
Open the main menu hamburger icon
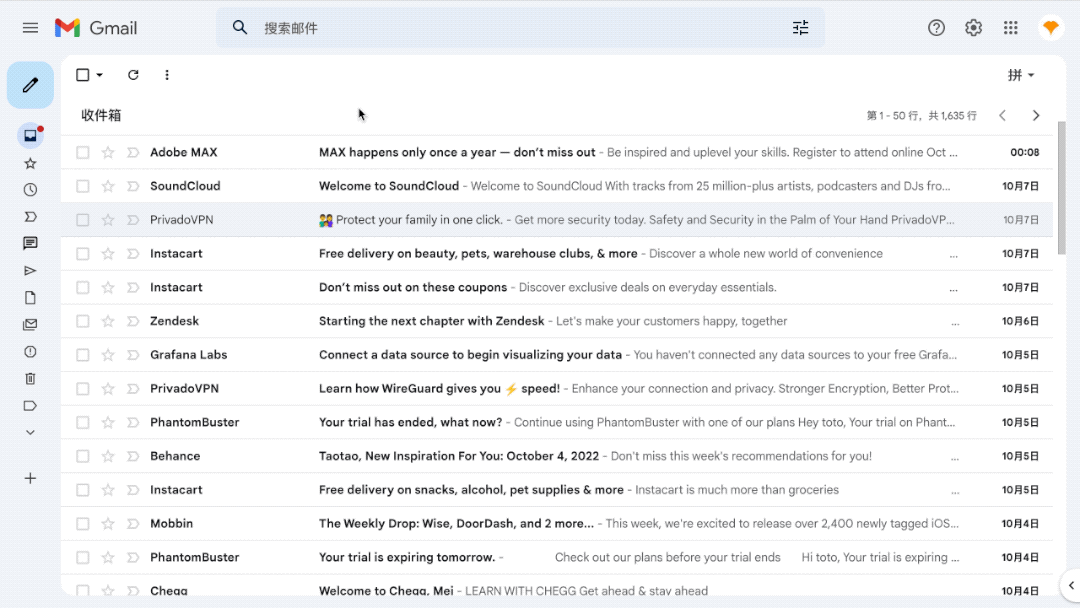[x=30, y=28]
